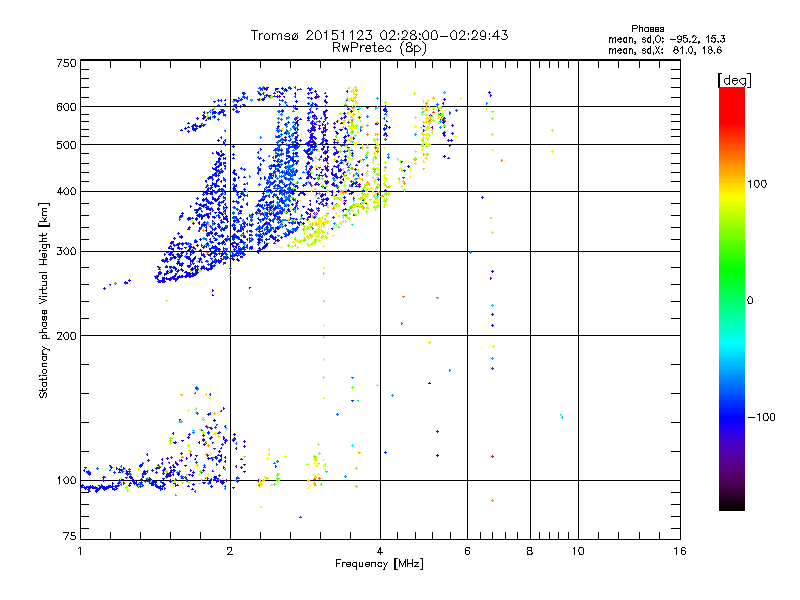
Task: Click the x-axis tick label '16'
Action: pos(680,551)
